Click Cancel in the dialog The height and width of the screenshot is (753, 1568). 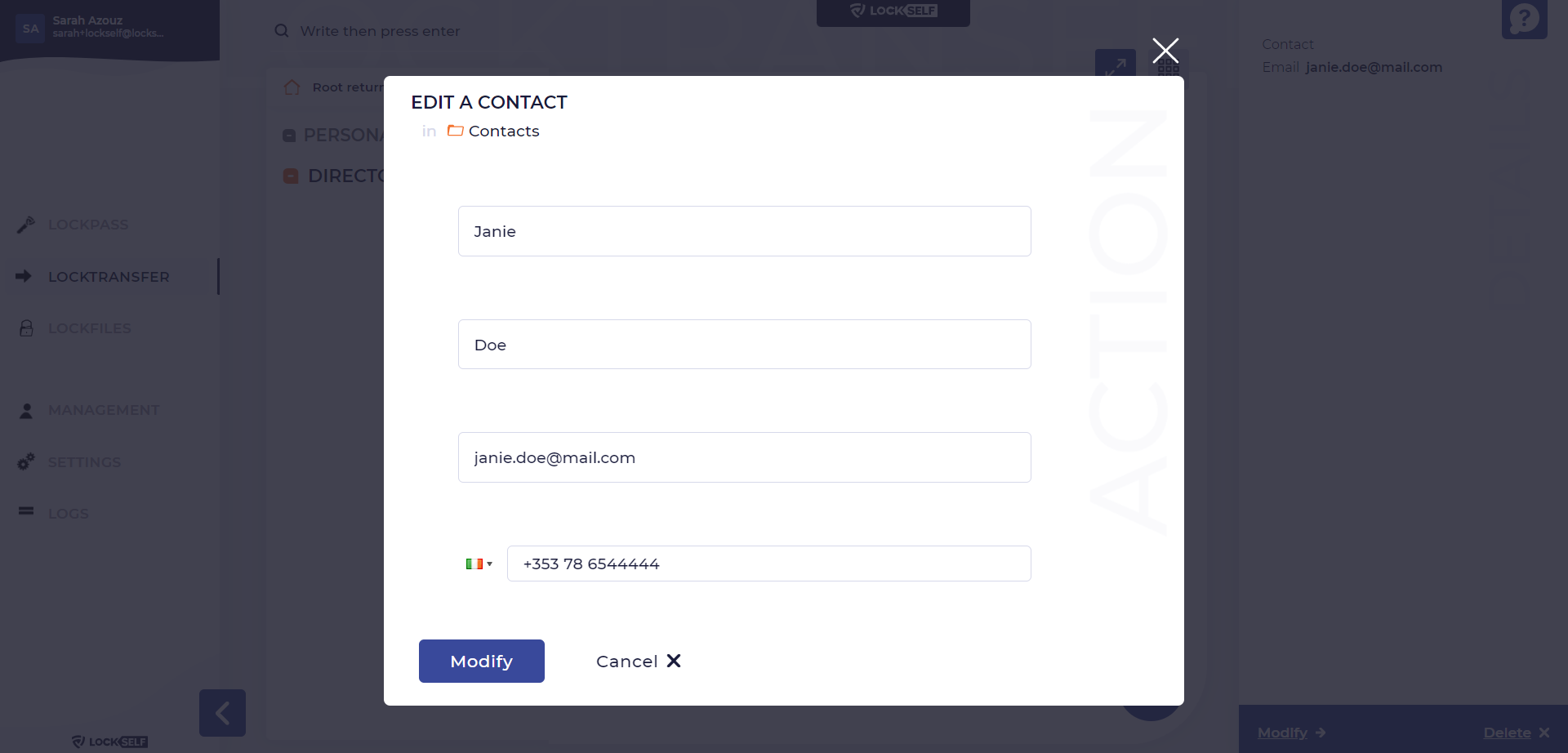639,662
